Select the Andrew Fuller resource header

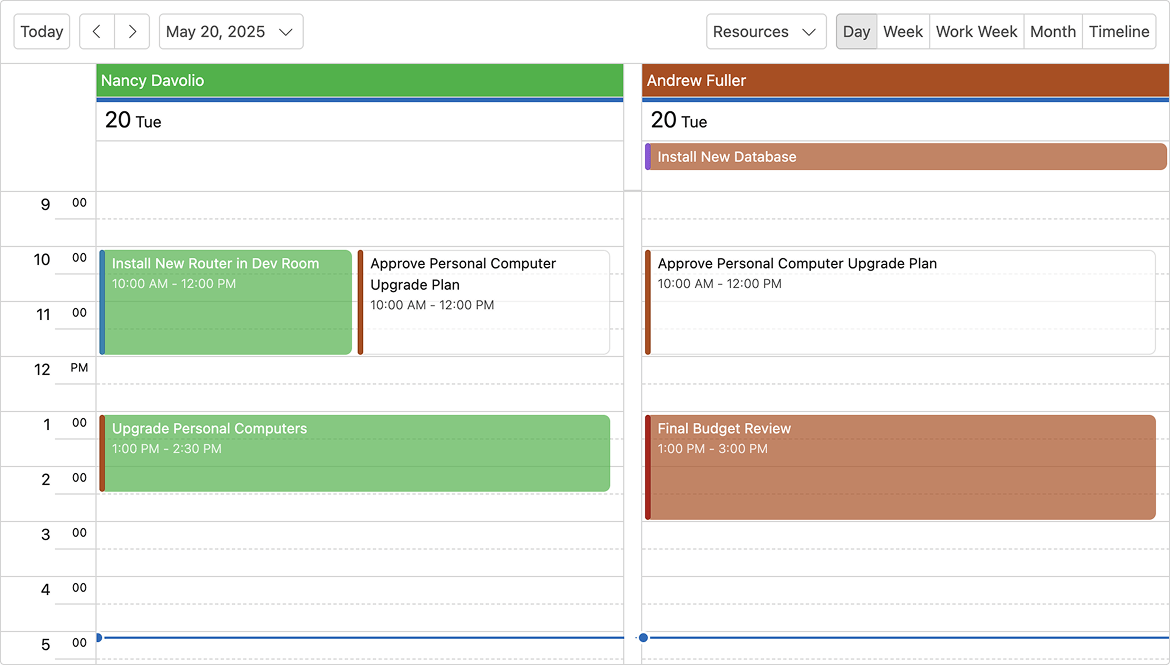click(904, 80)
